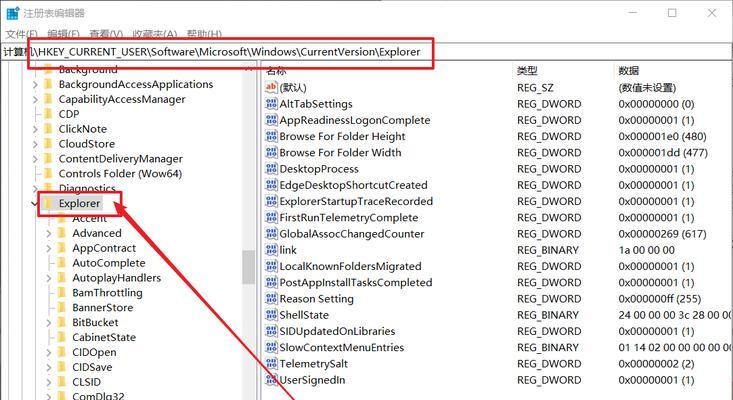733x400 pixels.
Task: Open the 查看(V) menu
Action: click(x=106, y=35)
